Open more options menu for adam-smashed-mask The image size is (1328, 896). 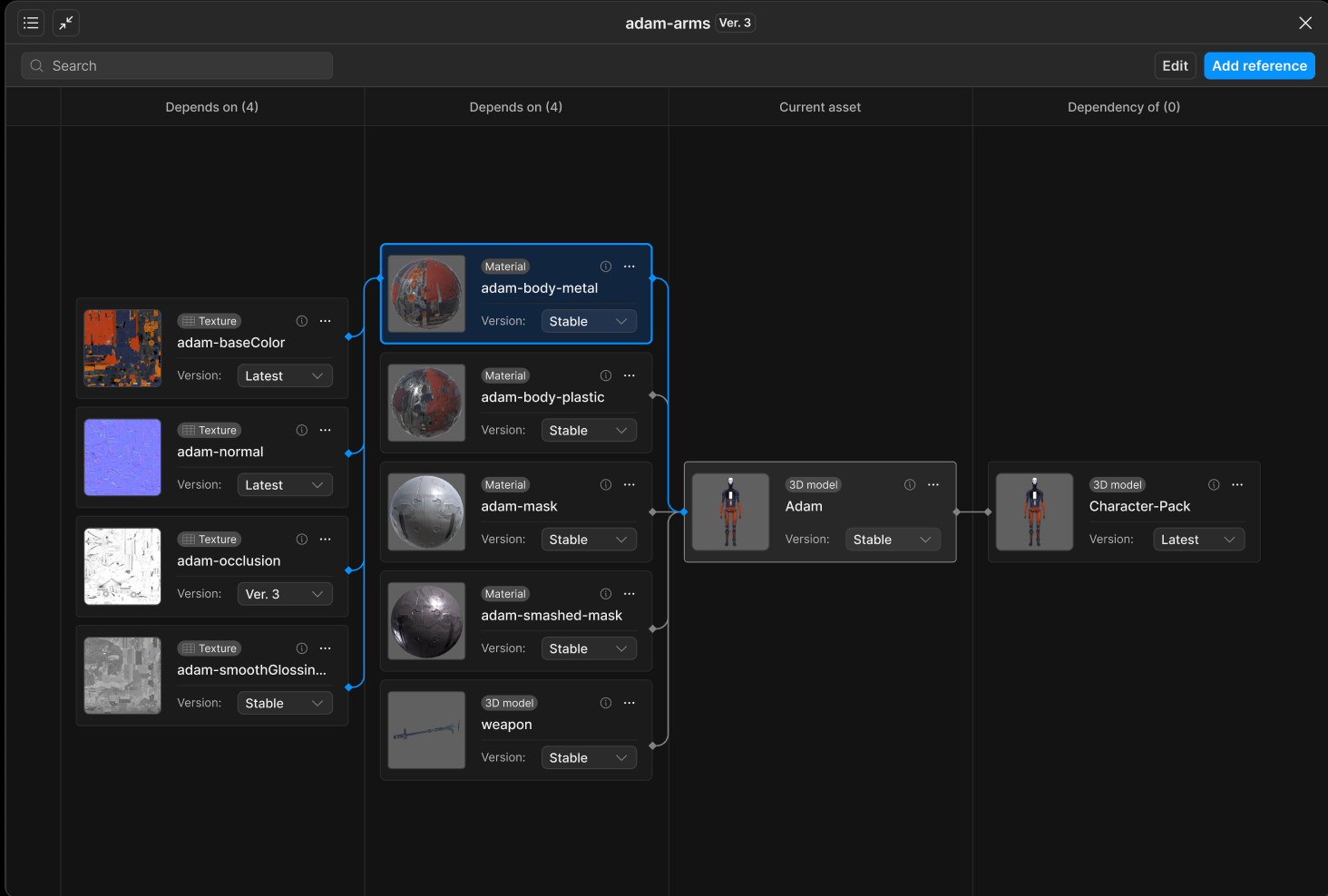pos(630,593)
